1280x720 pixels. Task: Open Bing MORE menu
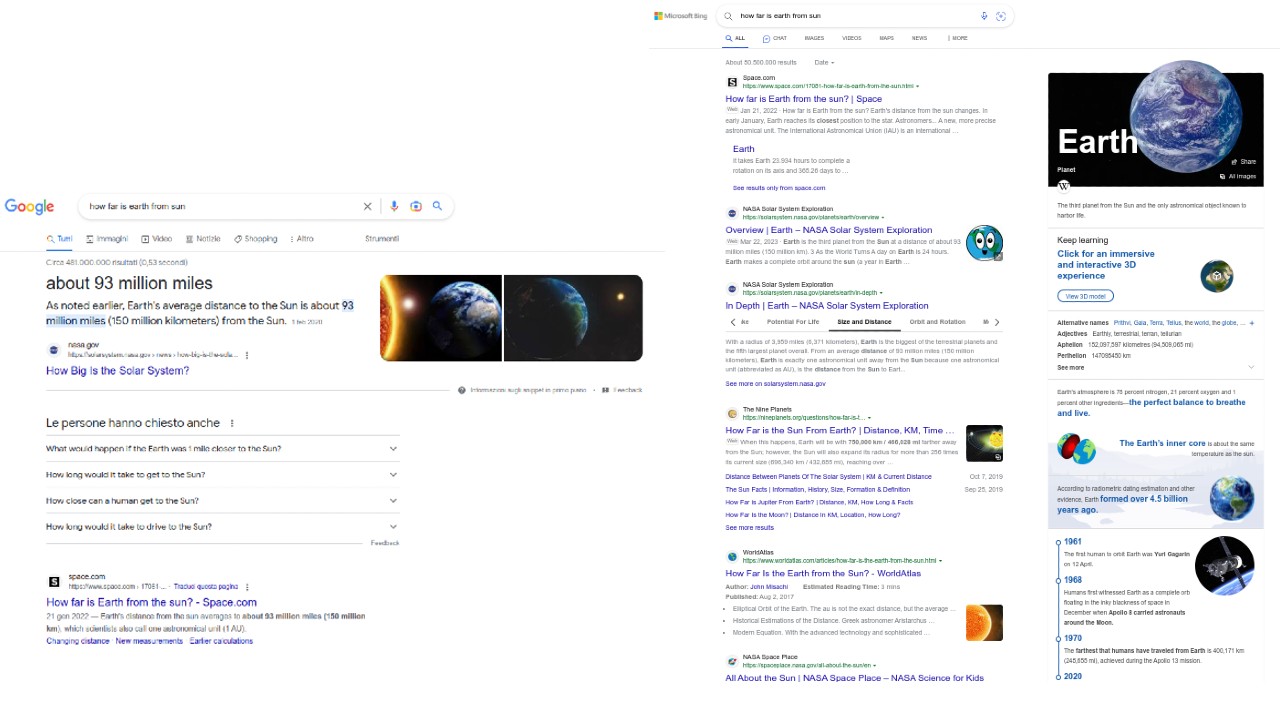(957, 38)
